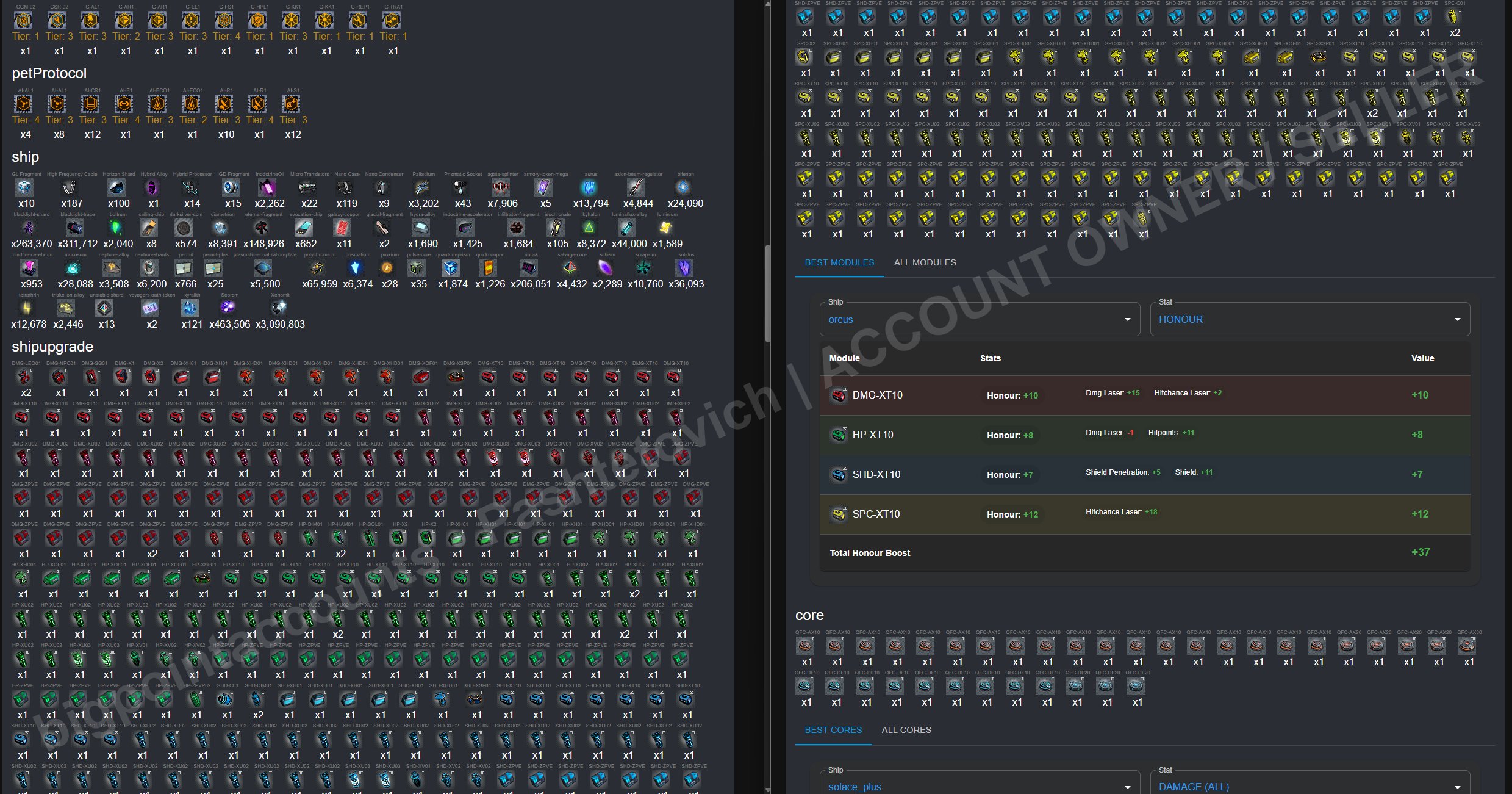The width and height of the screenshot is (1512, 794).
Task: Click the IndoctrineOil item icon
Action: click(268, 187)
